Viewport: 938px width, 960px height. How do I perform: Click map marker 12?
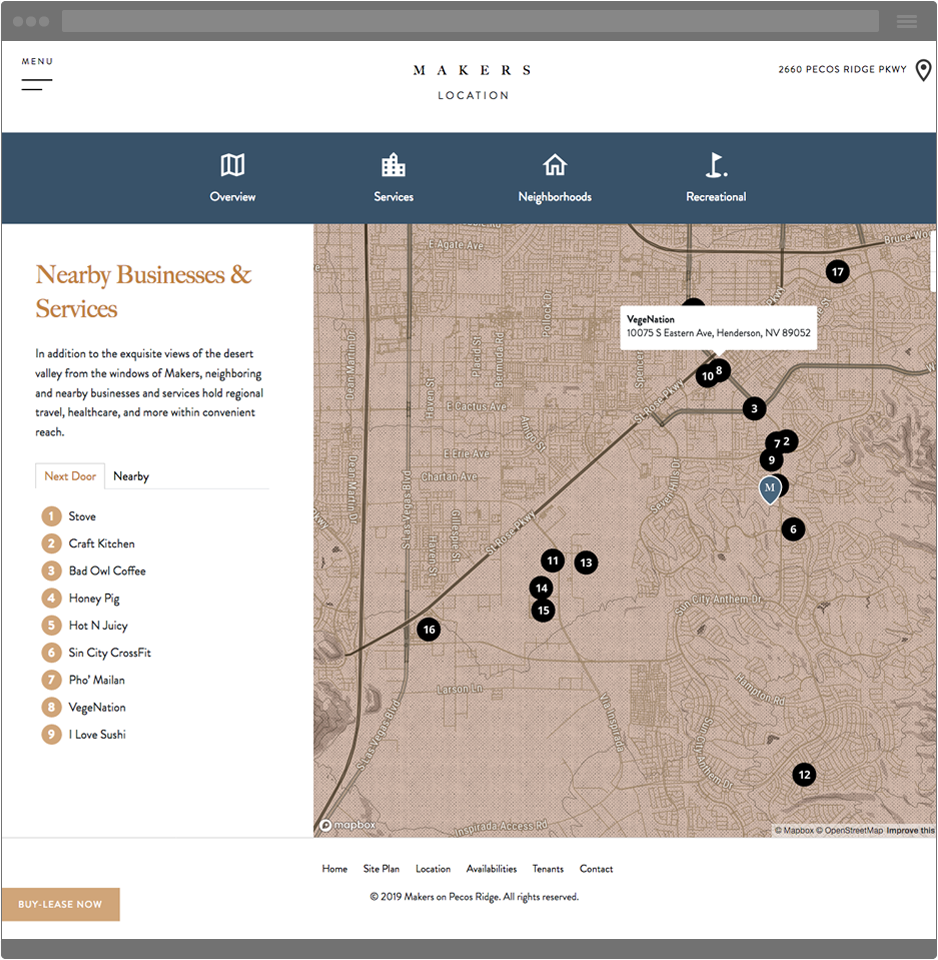pos(805,774)
